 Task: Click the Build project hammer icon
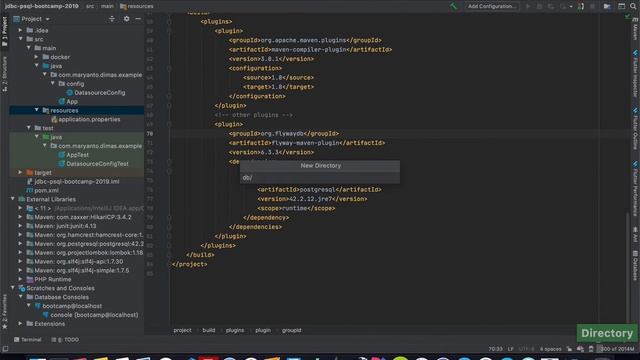(453, 6)
